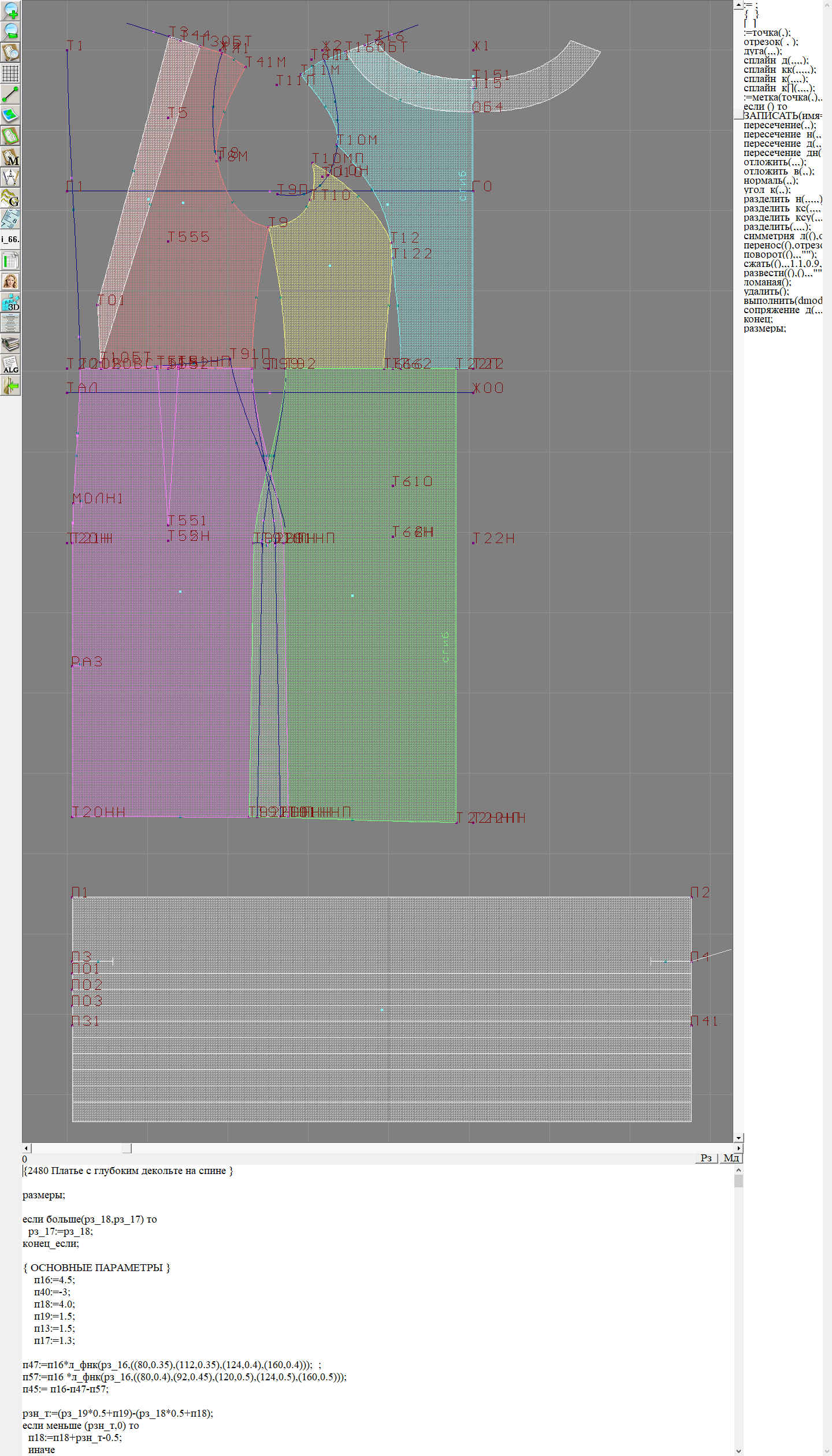832x1456 pixels.
Task: Click the zoom out magnifier icon
Action: (10, 31)
